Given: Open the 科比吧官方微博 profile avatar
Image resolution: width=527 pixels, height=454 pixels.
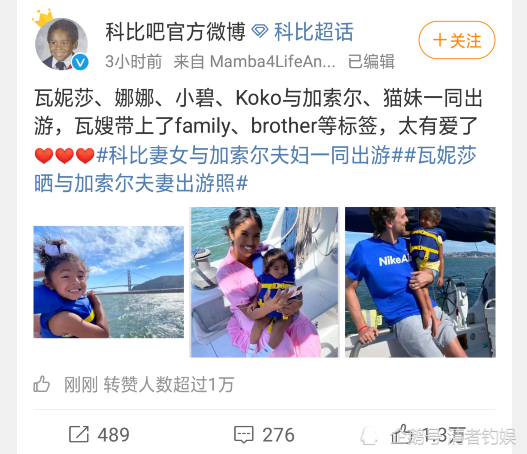Looking at the screenshot, I should point(61,44).
